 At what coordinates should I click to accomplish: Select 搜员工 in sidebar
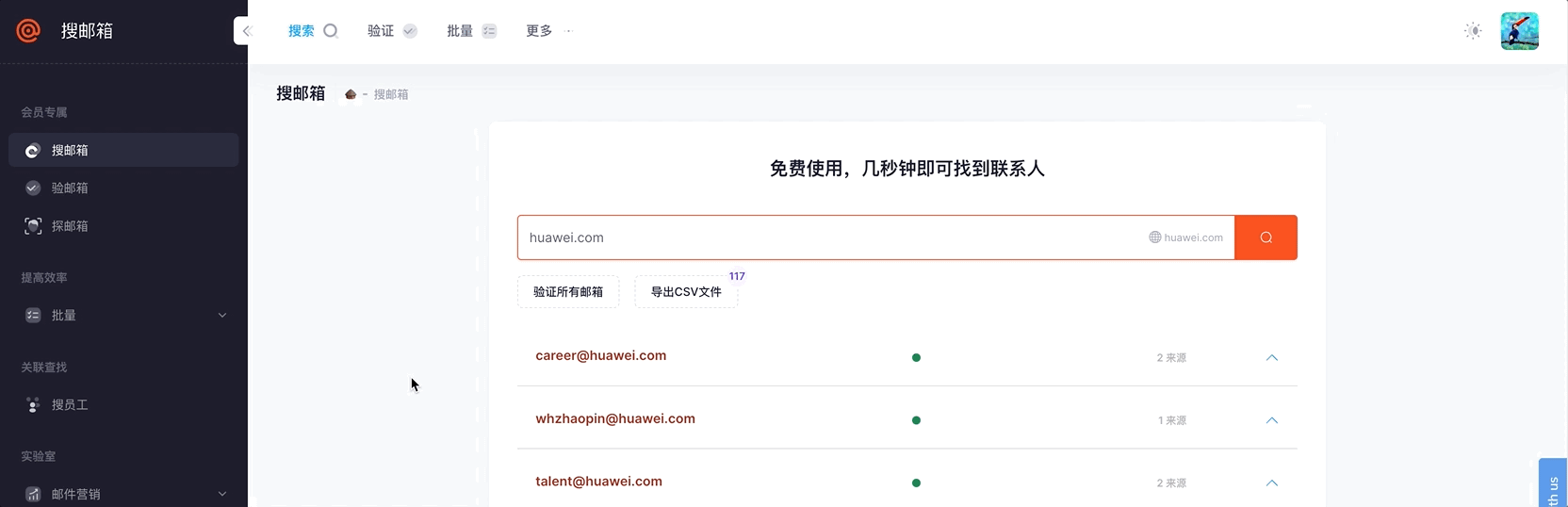pyautogui.click(x=123, y=404)
